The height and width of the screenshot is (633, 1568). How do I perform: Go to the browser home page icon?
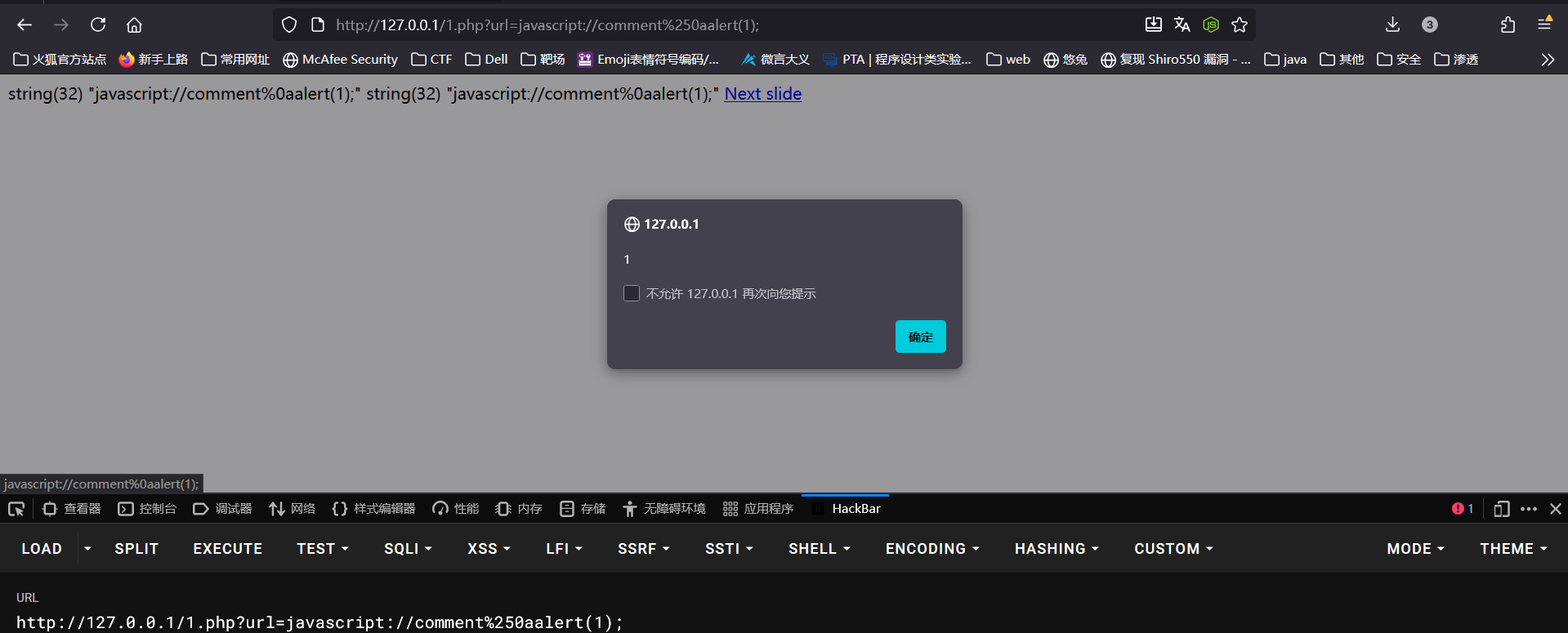click(134, 25)
